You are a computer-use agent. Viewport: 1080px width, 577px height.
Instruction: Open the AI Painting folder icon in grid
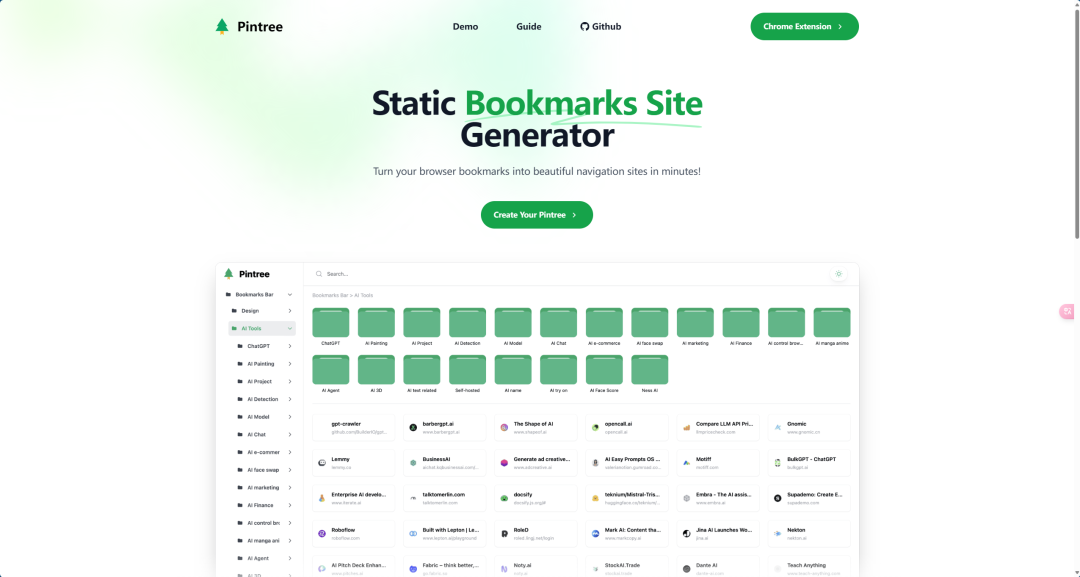pos(376,322)
